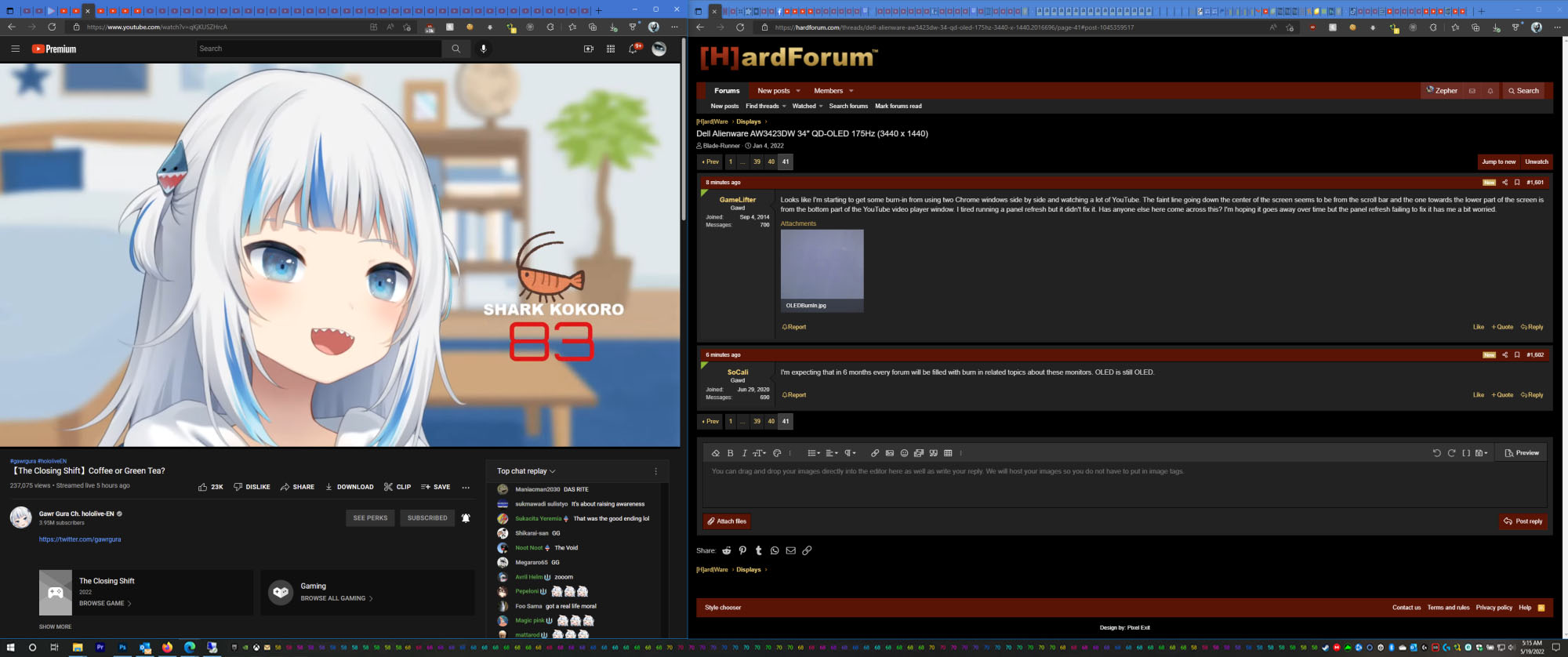Click the YouTube voice search microphone icon
The height and width of the screenshot is (657, 1568).
coord(483,49)
